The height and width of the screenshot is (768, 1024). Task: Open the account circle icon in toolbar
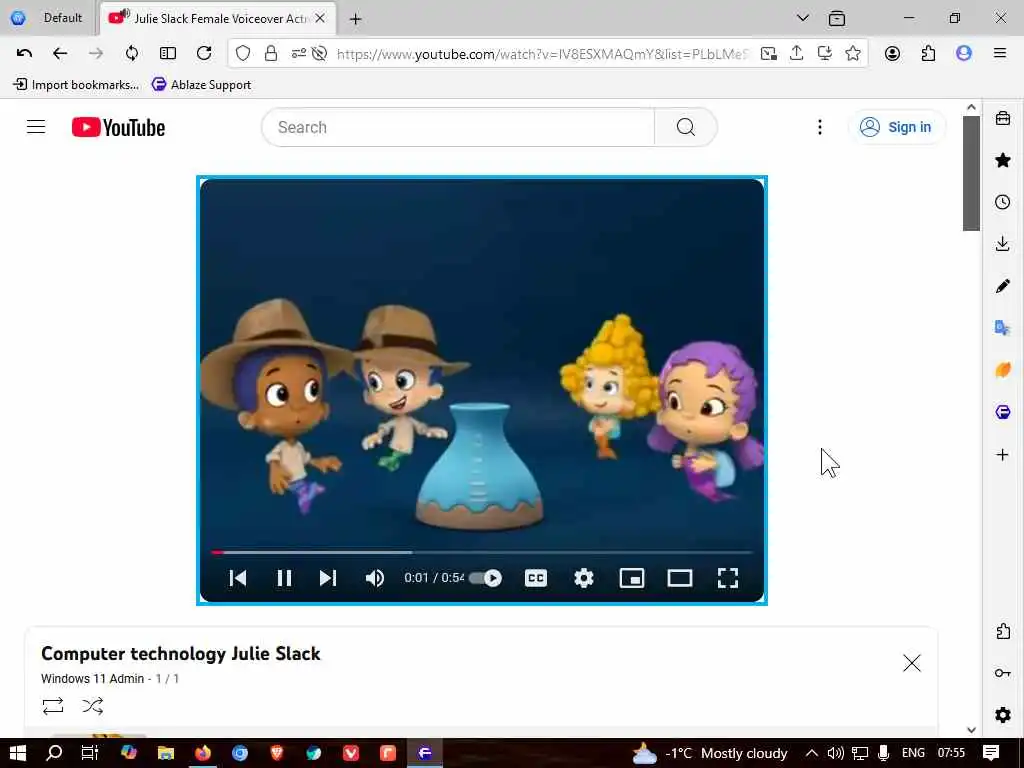pyautogui.click(x=892, y=54)
